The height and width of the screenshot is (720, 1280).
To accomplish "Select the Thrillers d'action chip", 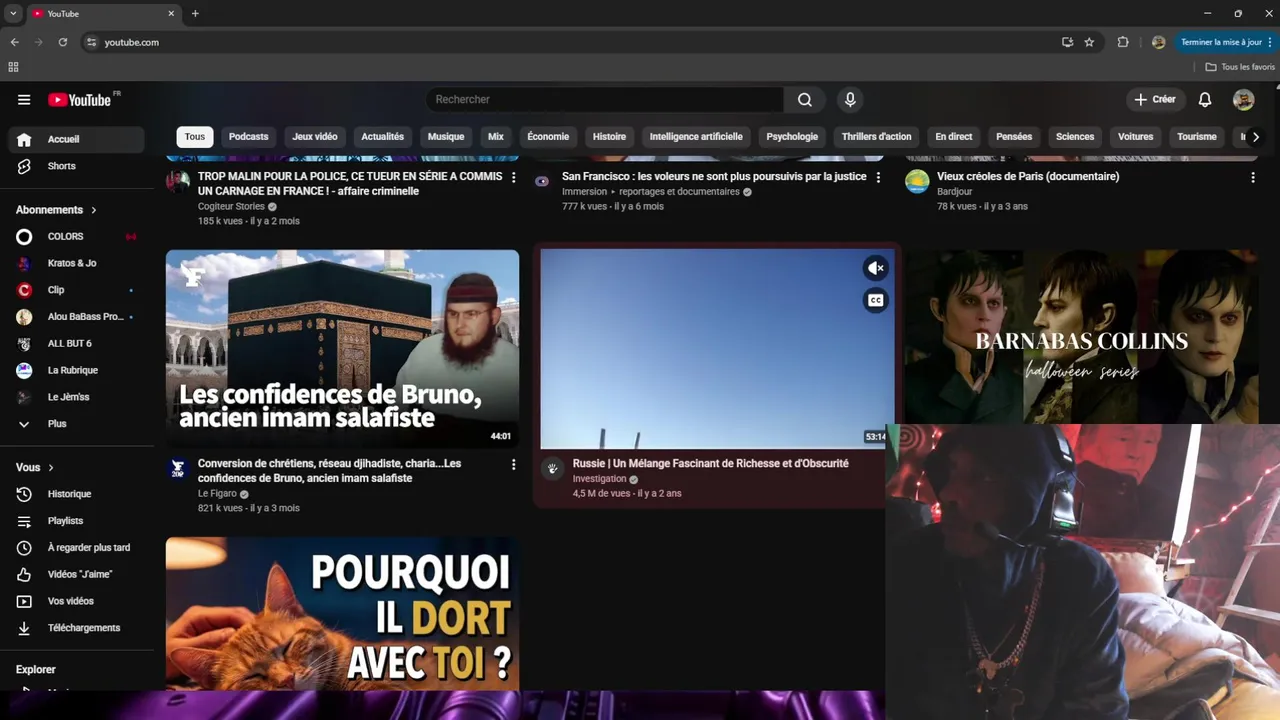I will tap(876, 137).
